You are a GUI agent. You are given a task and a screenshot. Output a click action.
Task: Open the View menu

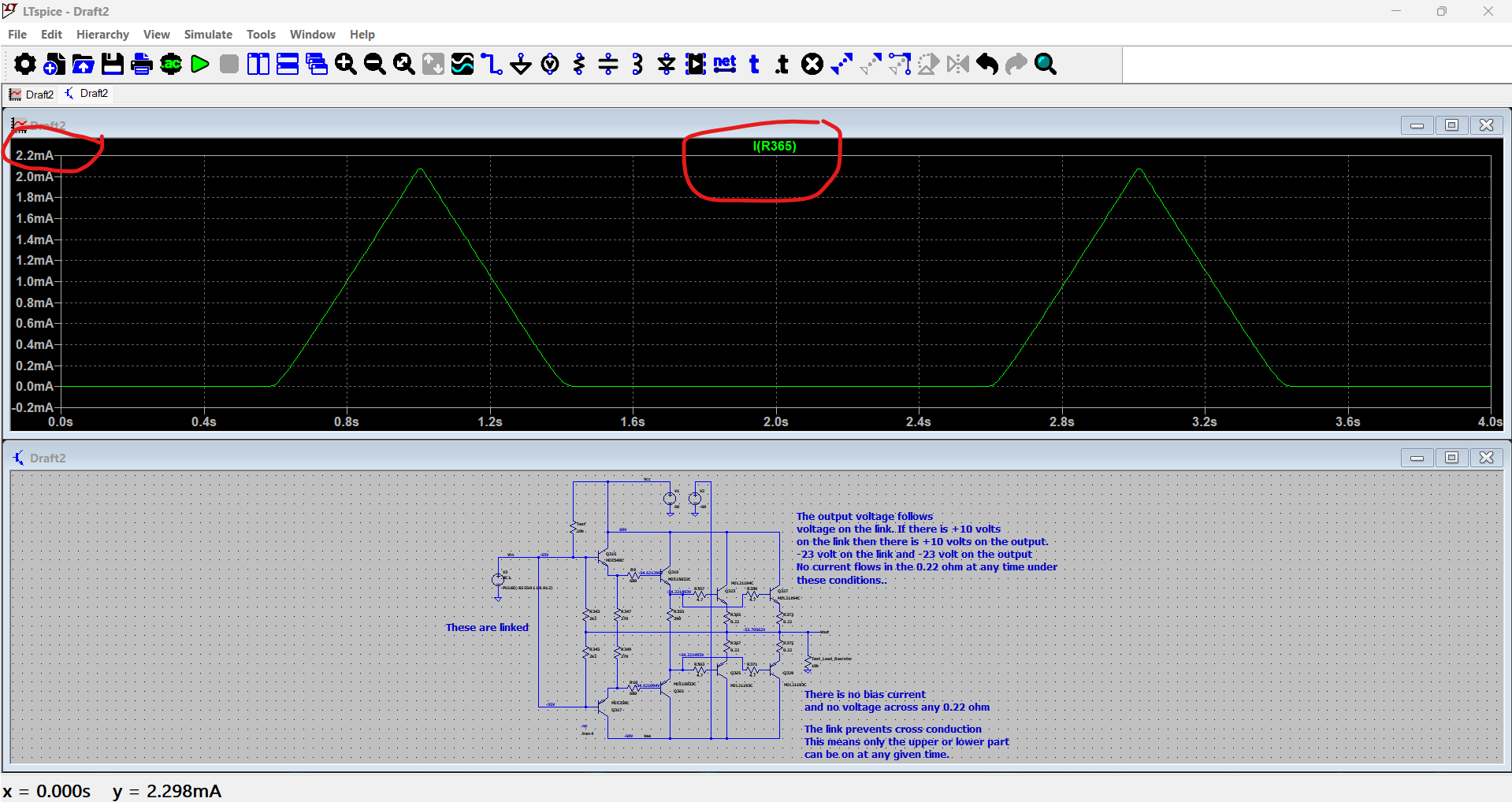click(156, 35)
